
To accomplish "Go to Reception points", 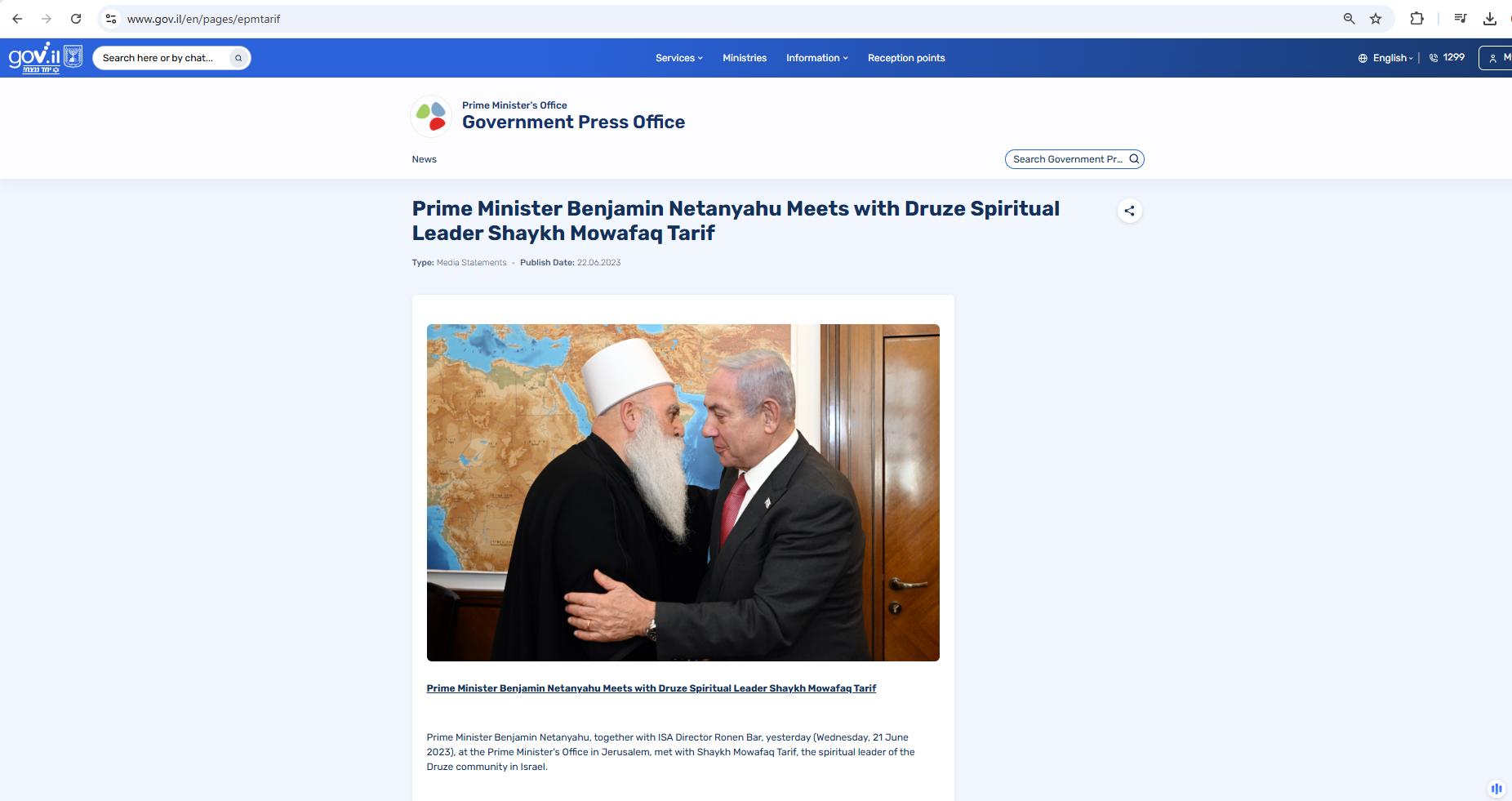I will tap(906, 58).
